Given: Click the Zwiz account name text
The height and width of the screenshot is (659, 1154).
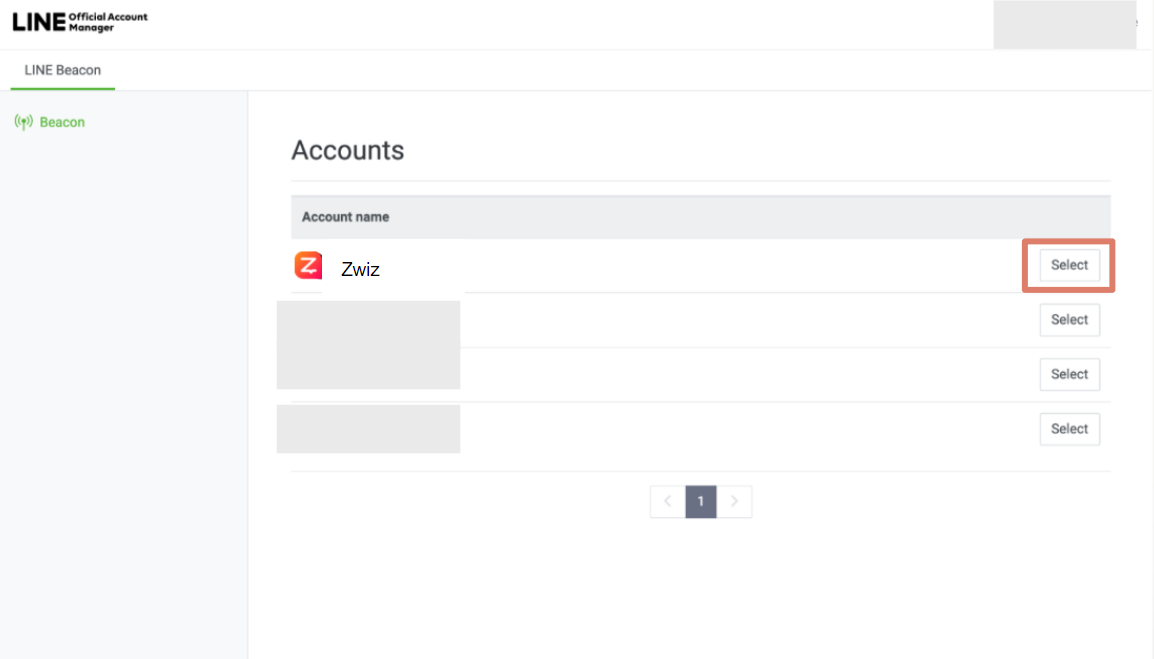Looking at the screenshot, I should 361,268.
